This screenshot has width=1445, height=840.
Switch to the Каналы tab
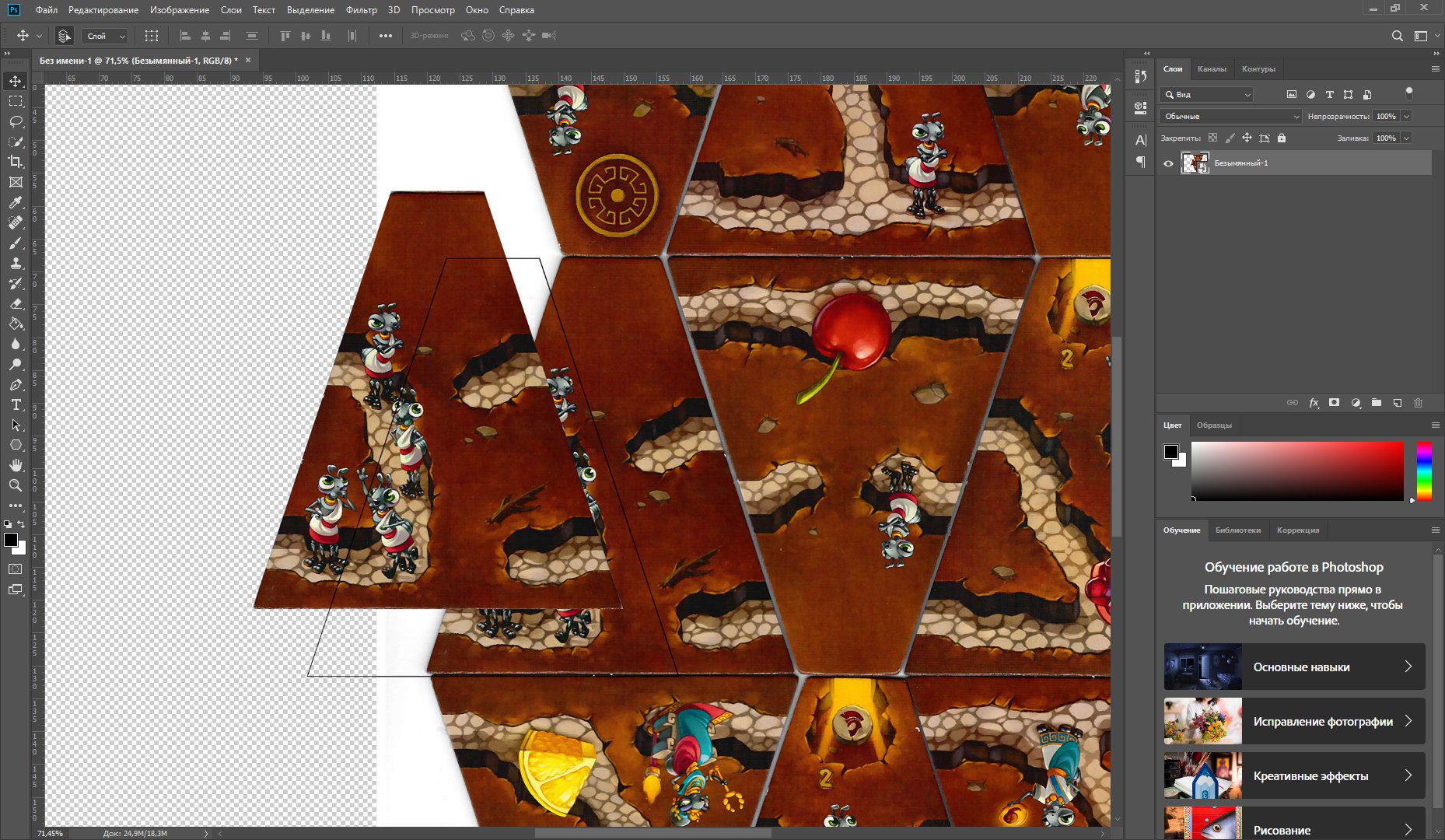click(1212, 69)
